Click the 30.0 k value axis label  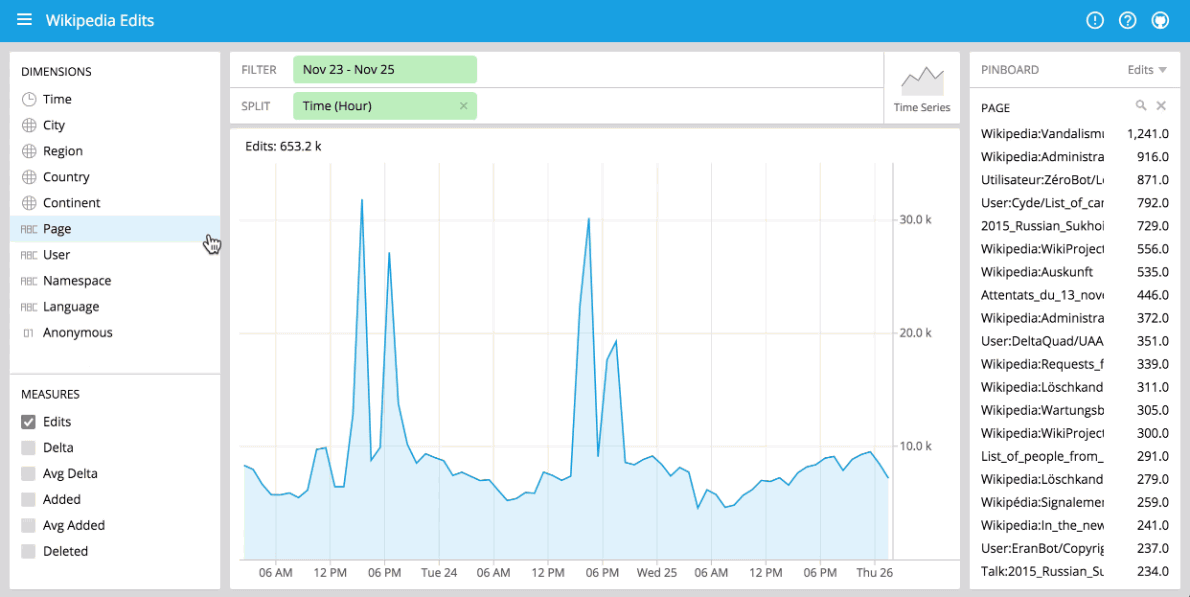pyautogui.click(x=915, y=219)
